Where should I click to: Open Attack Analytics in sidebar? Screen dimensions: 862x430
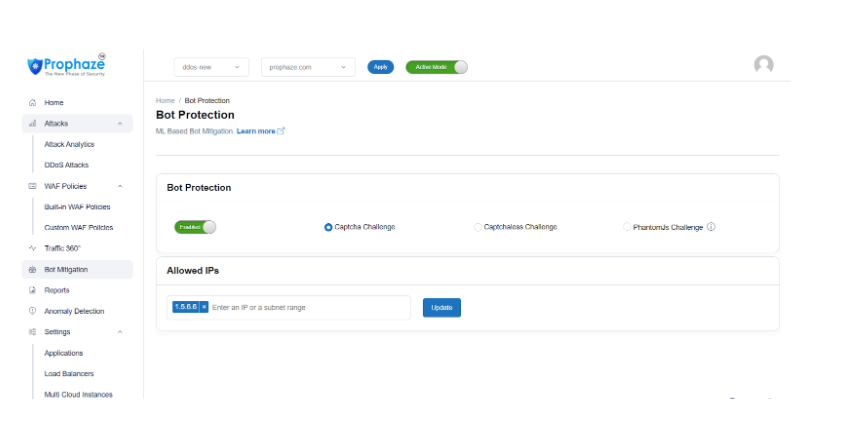tap(69, 144)
